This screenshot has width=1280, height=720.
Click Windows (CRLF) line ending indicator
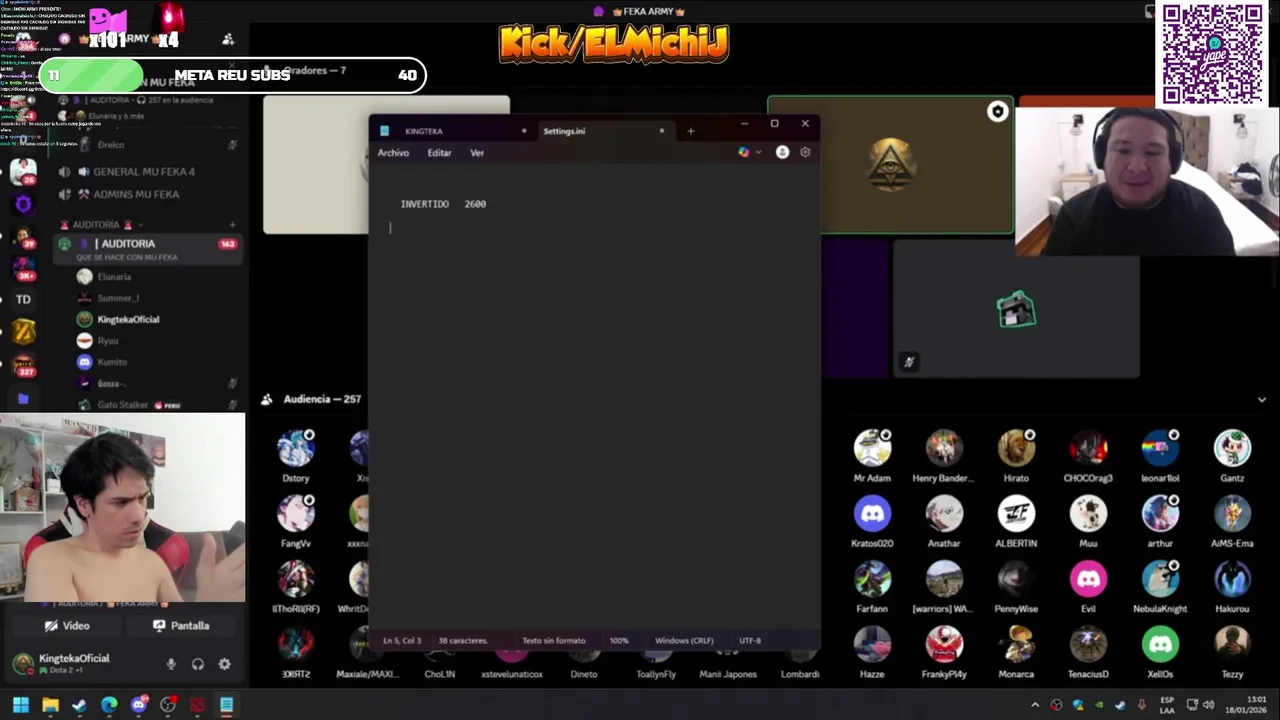click(684, 641)
